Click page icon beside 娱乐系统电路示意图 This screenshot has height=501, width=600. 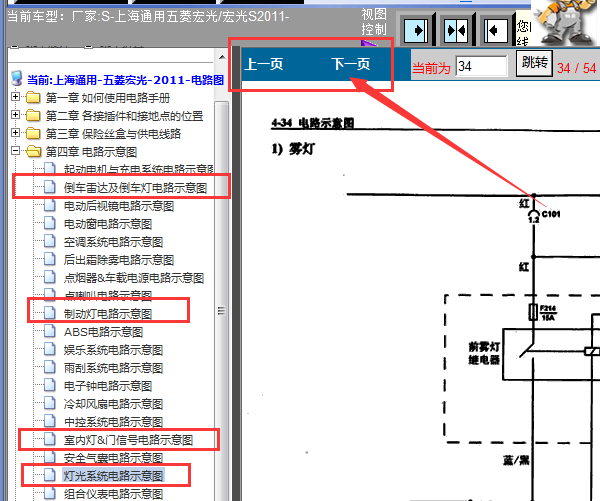click(x=49, y=349)
